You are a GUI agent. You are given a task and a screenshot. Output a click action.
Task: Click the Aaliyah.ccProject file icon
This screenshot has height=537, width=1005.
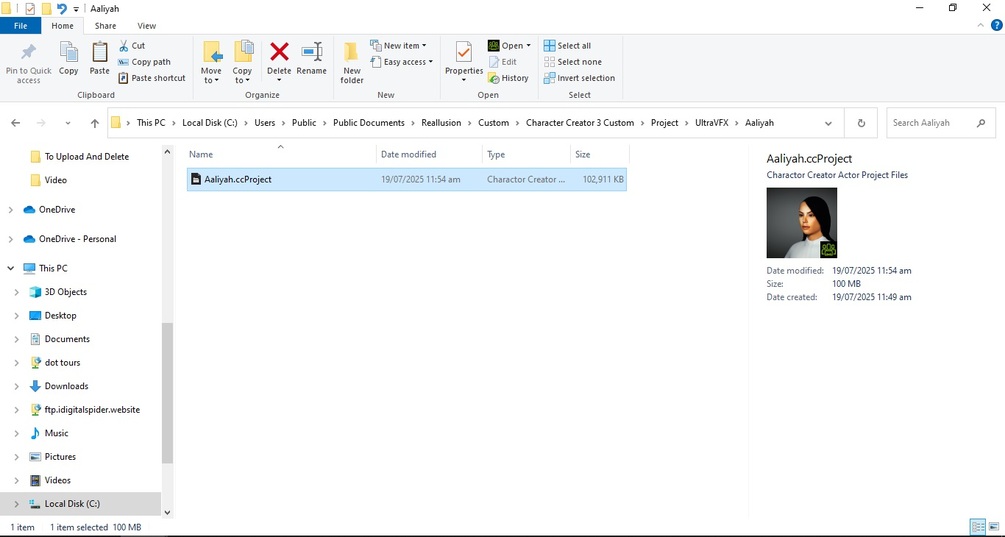[x=195, y=179]
